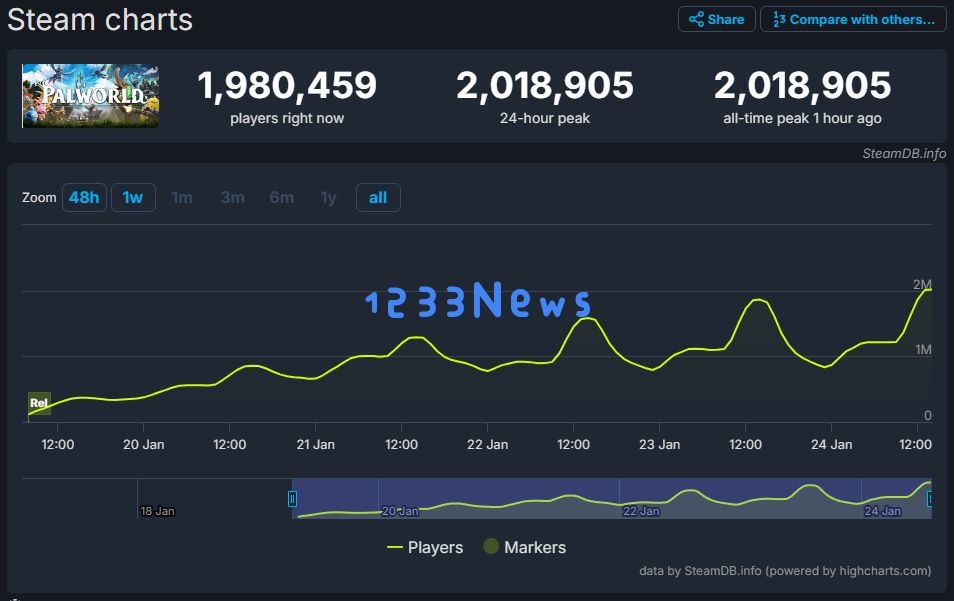Click the all-time peak 1 hour ago text

point(802,118)
